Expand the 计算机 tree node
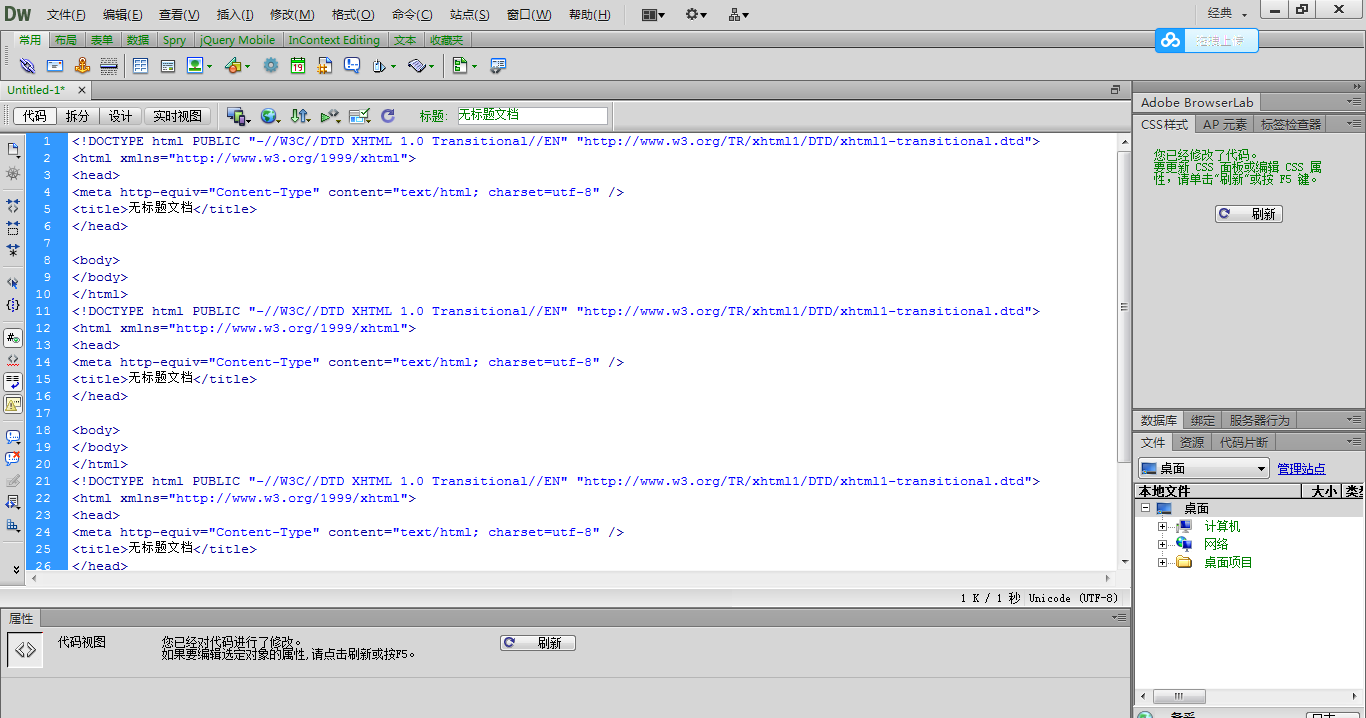The image size is (1366, 718). point(1162,526)
